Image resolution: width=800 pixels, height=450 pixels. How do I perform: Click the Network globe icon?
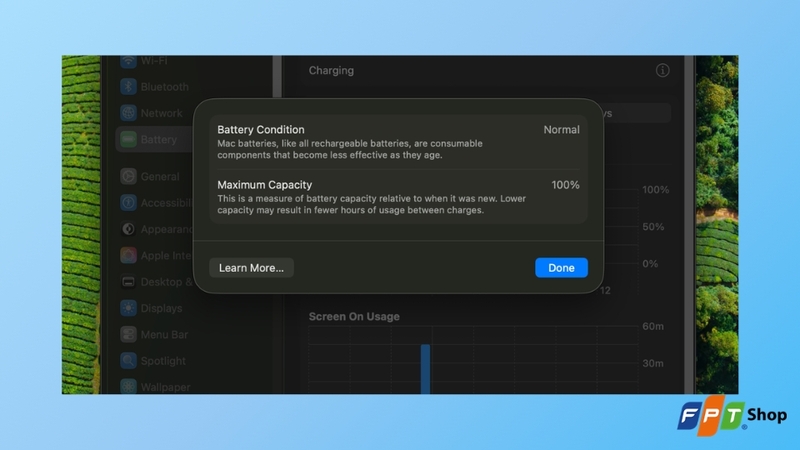(129, 113)
